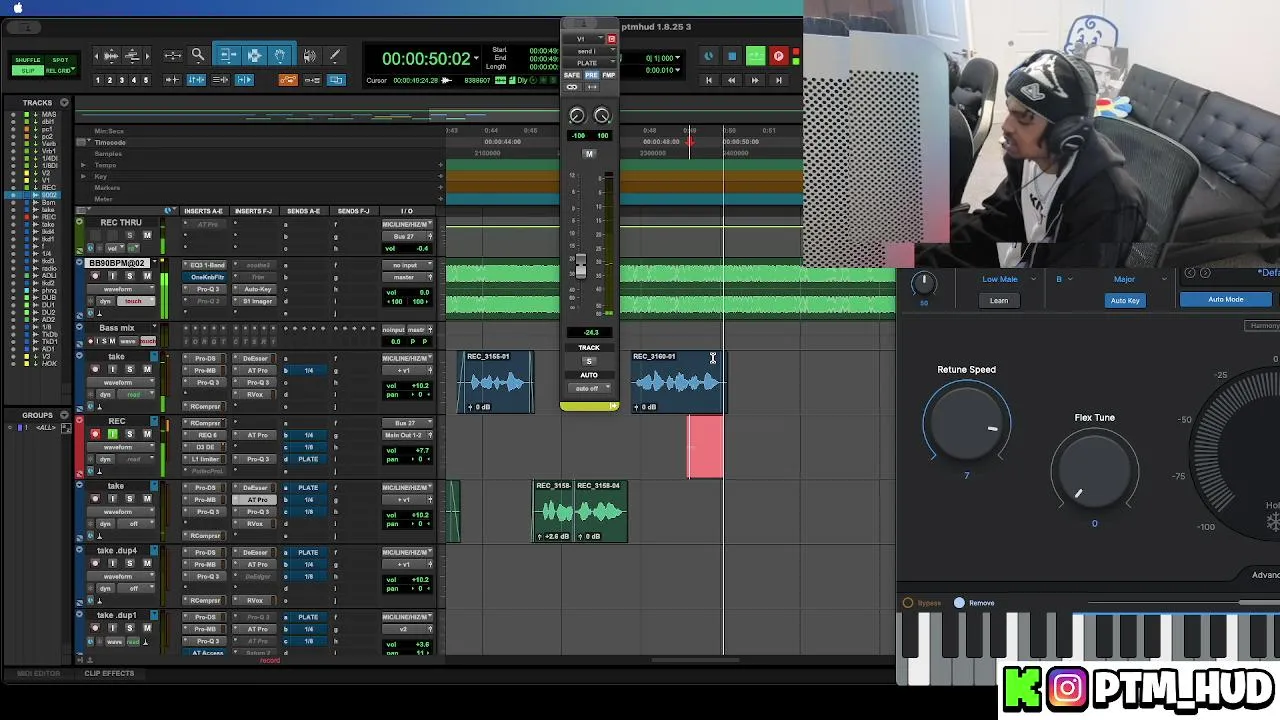The image size is (1280, 720).
Task: Toggle Bypass in Auto-Tune plugin
Action: [922, 603]
